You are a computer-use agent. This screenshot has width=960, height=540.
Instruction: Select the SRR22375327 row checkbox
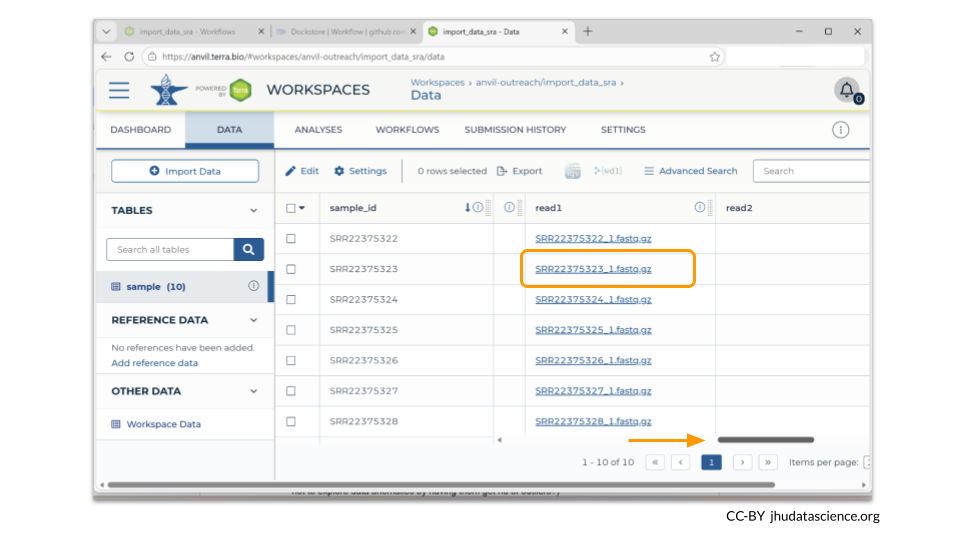pos(291,391)
